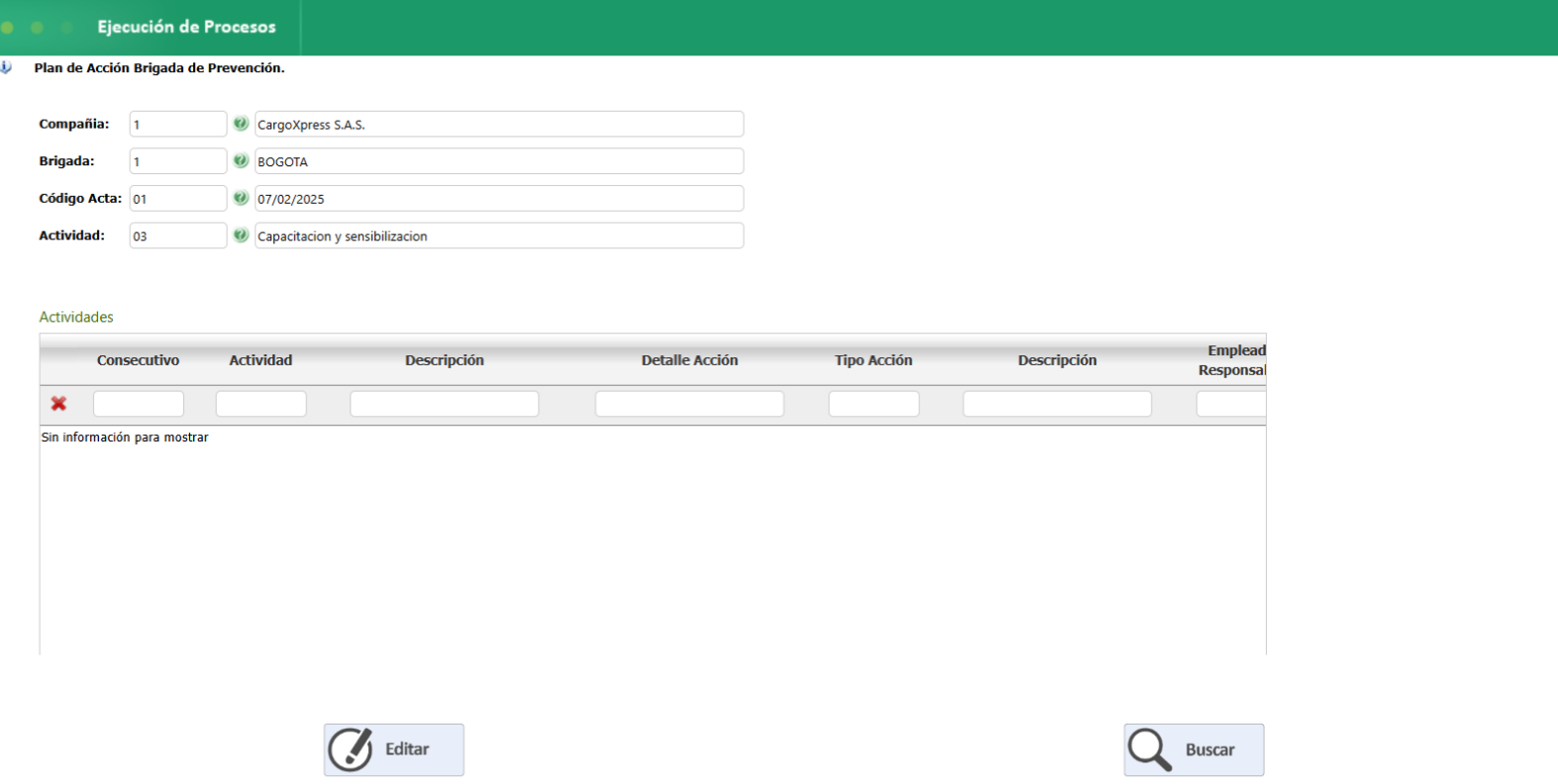Click the Código Acta: label
1558x784 pixels.
[80, 198]
